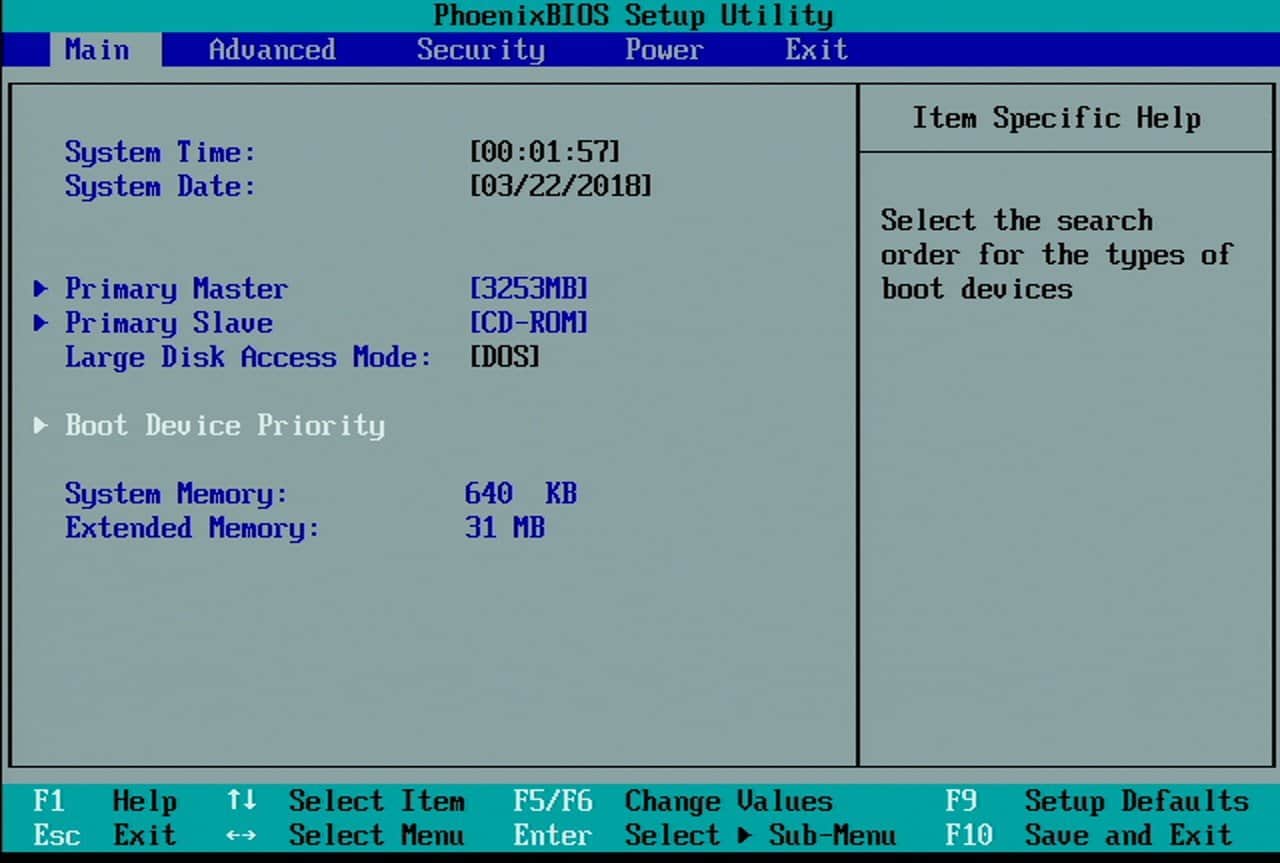Select Boot Device Priority entry
Viewport: 1280px width, 863px height.
[225, 426]
